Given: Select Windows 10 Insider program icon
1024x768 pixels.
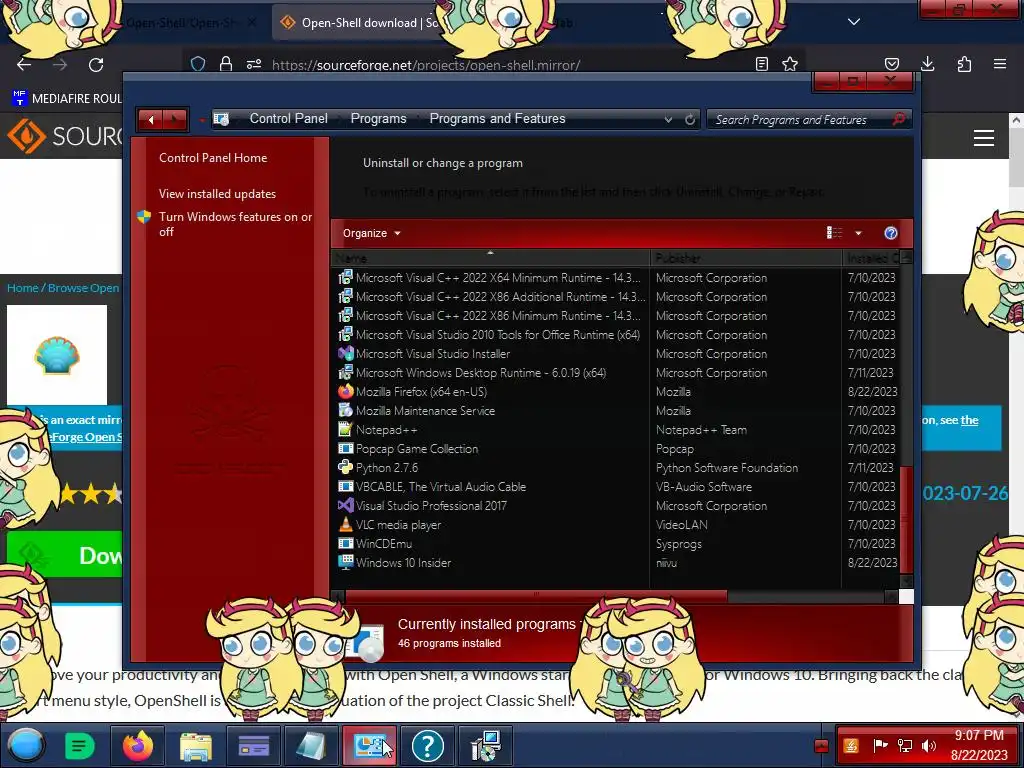Looking at the screenshot, I should pyautogui.click(x=345, y=562).
